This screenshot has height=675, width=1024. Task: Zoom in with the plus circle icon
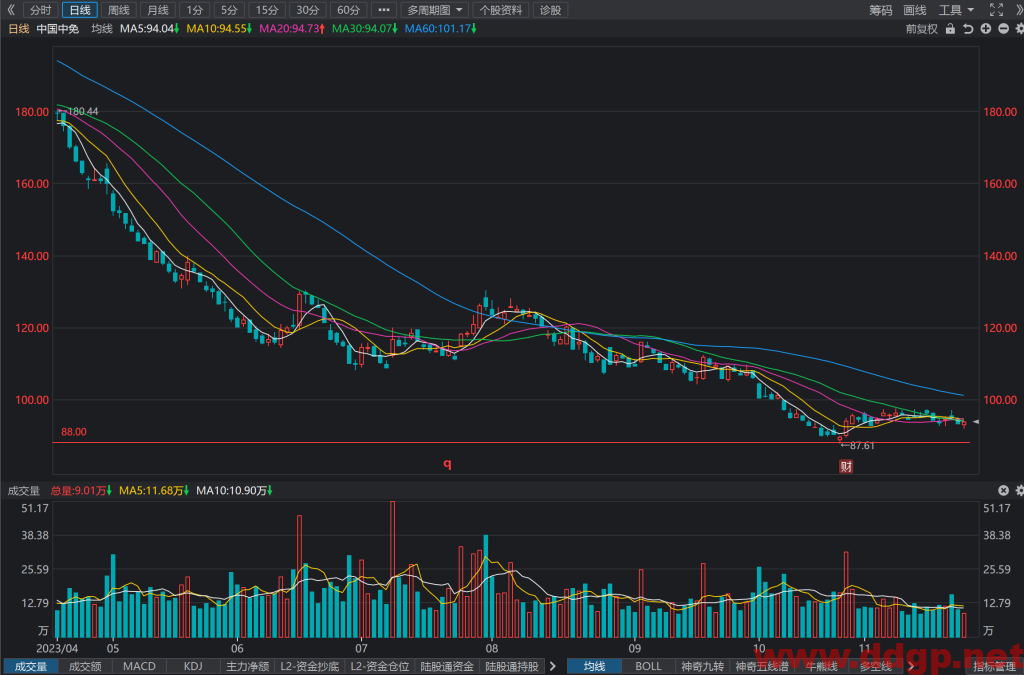pos(985,29)
